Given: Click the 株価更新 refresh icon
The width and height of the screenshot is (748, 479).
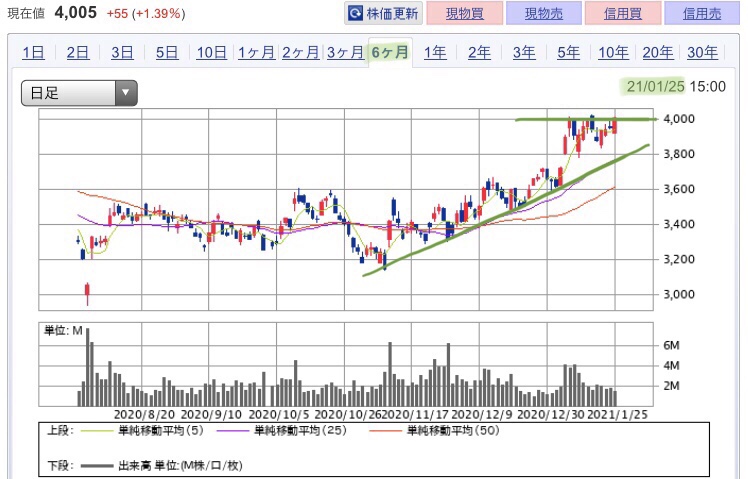Looking at the screenshot, I should click(x=356, y=13).
